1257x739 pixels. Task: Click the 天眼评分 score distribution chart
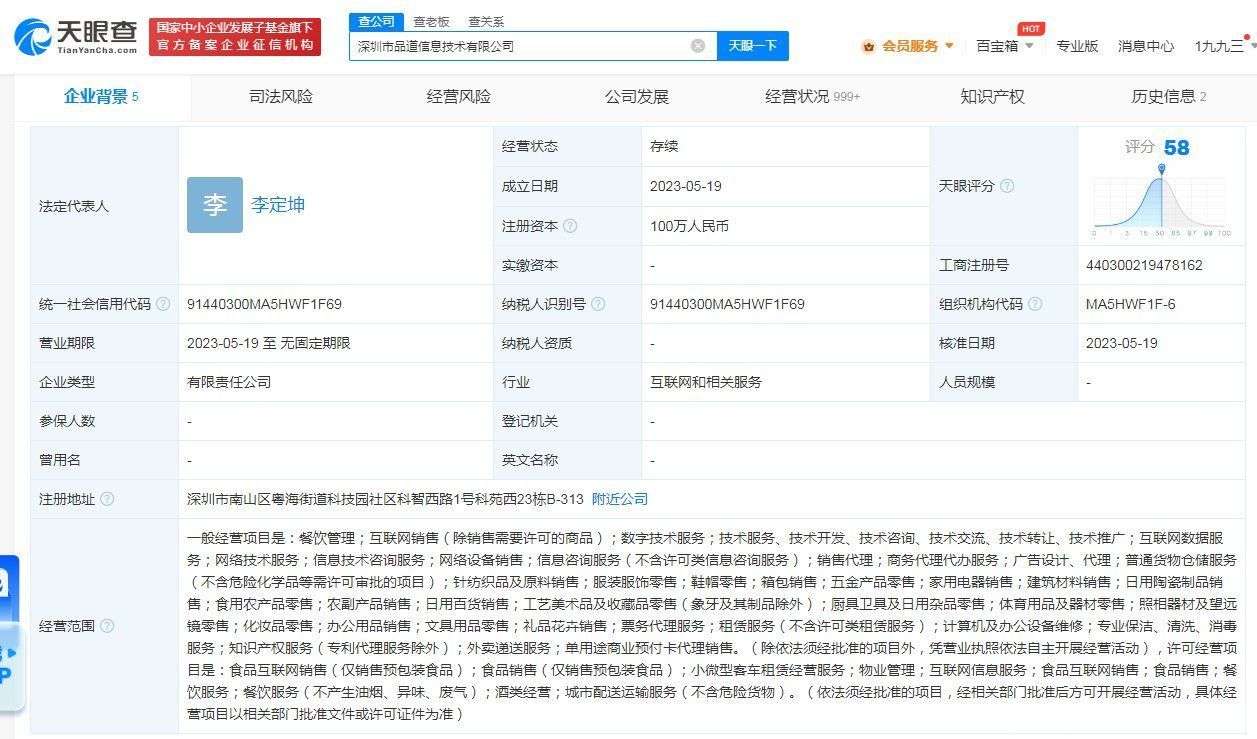(1161, 201)
